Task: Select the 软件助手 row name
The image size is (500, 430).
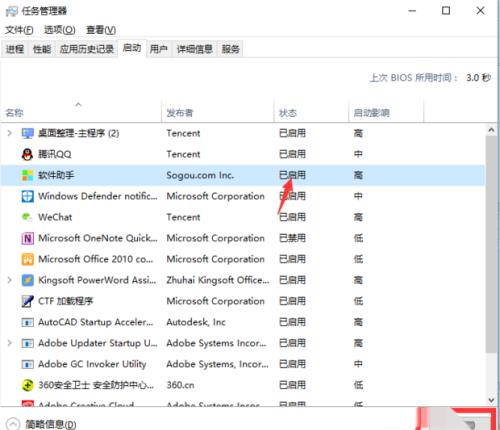Action: 56,175
